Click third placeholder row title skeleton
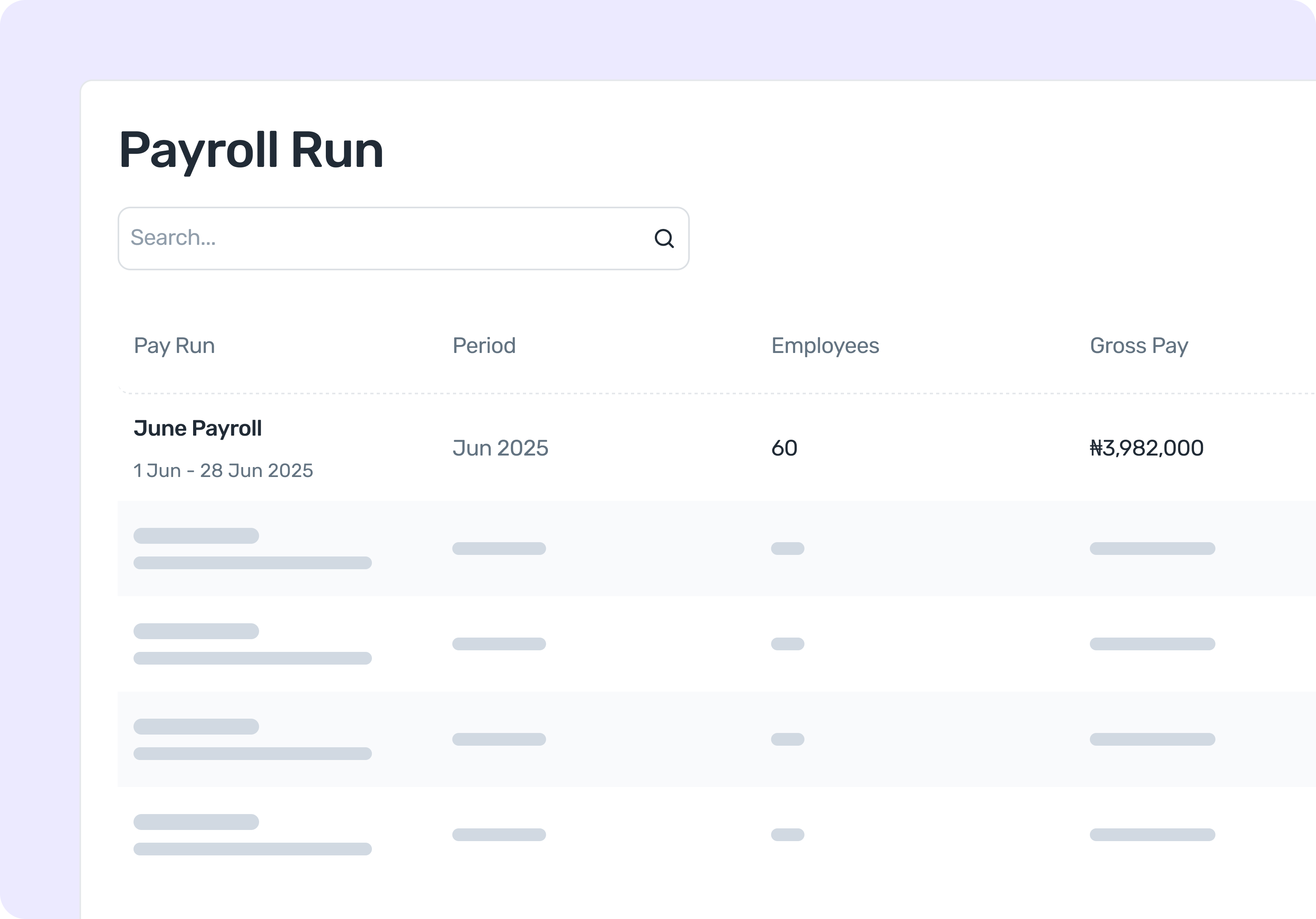The height and width of the screenshot is (919, 1316). click(196, 726)
